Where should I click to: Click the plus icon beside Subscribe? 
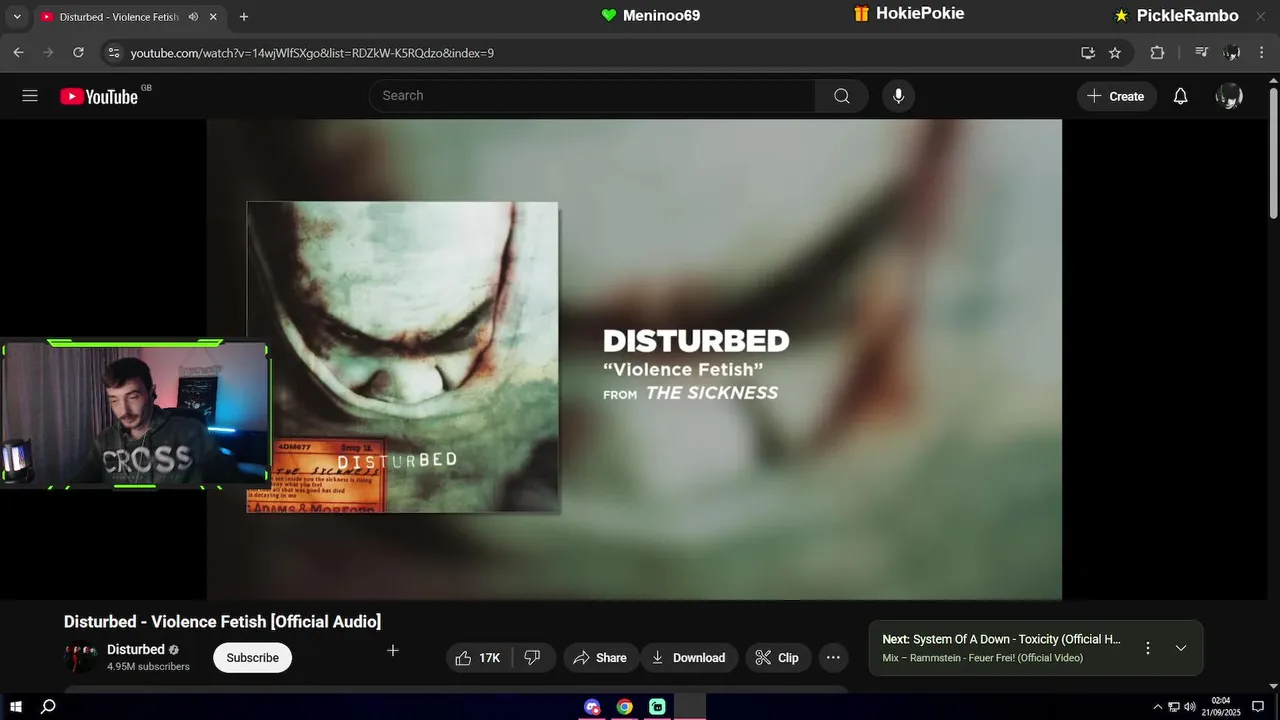[x=393, y=651]
